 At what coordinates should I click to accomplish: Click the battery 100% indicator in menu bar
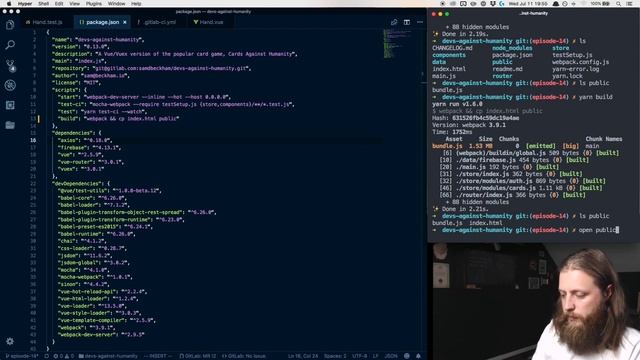click(600, 3)
